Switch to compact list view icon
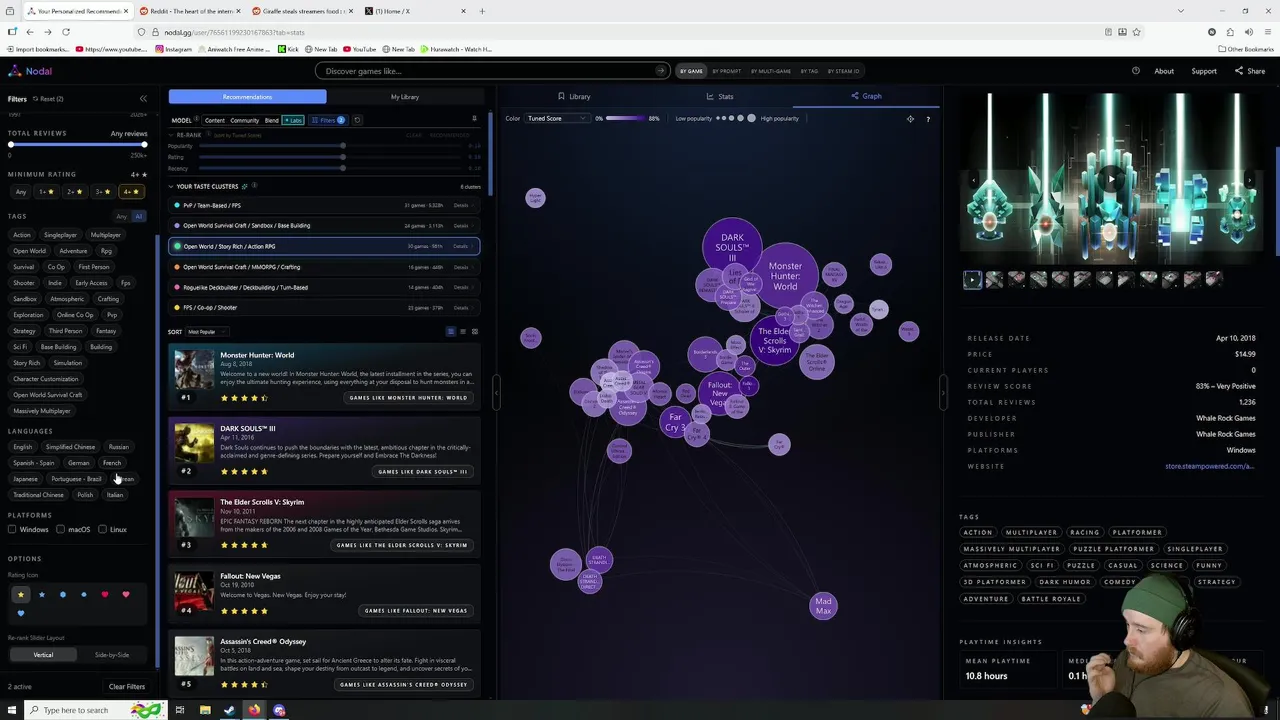The height and width of the screenshot is (720, 1280). [x=462, y=332]
